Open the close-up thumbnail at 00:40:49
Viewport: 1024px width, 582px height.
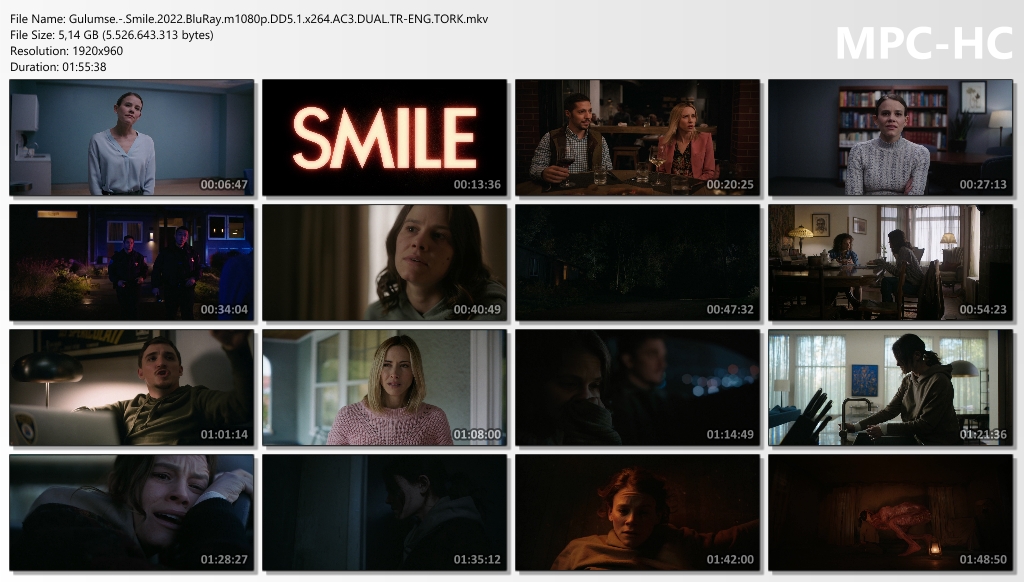pyautogui.click(x=385, y=263)
